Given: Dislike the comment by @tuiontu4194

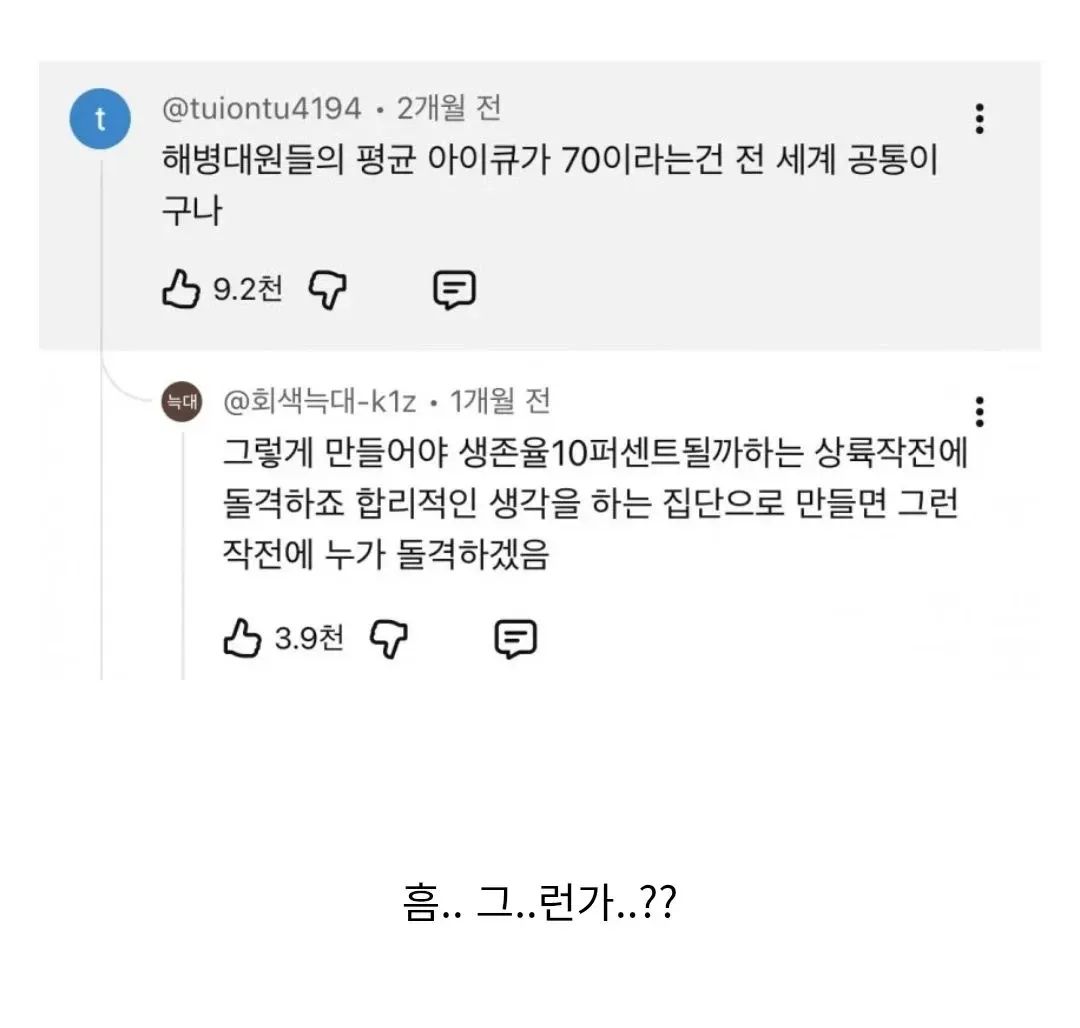Looking at the screenshot, I should click(x=330, y=291).
